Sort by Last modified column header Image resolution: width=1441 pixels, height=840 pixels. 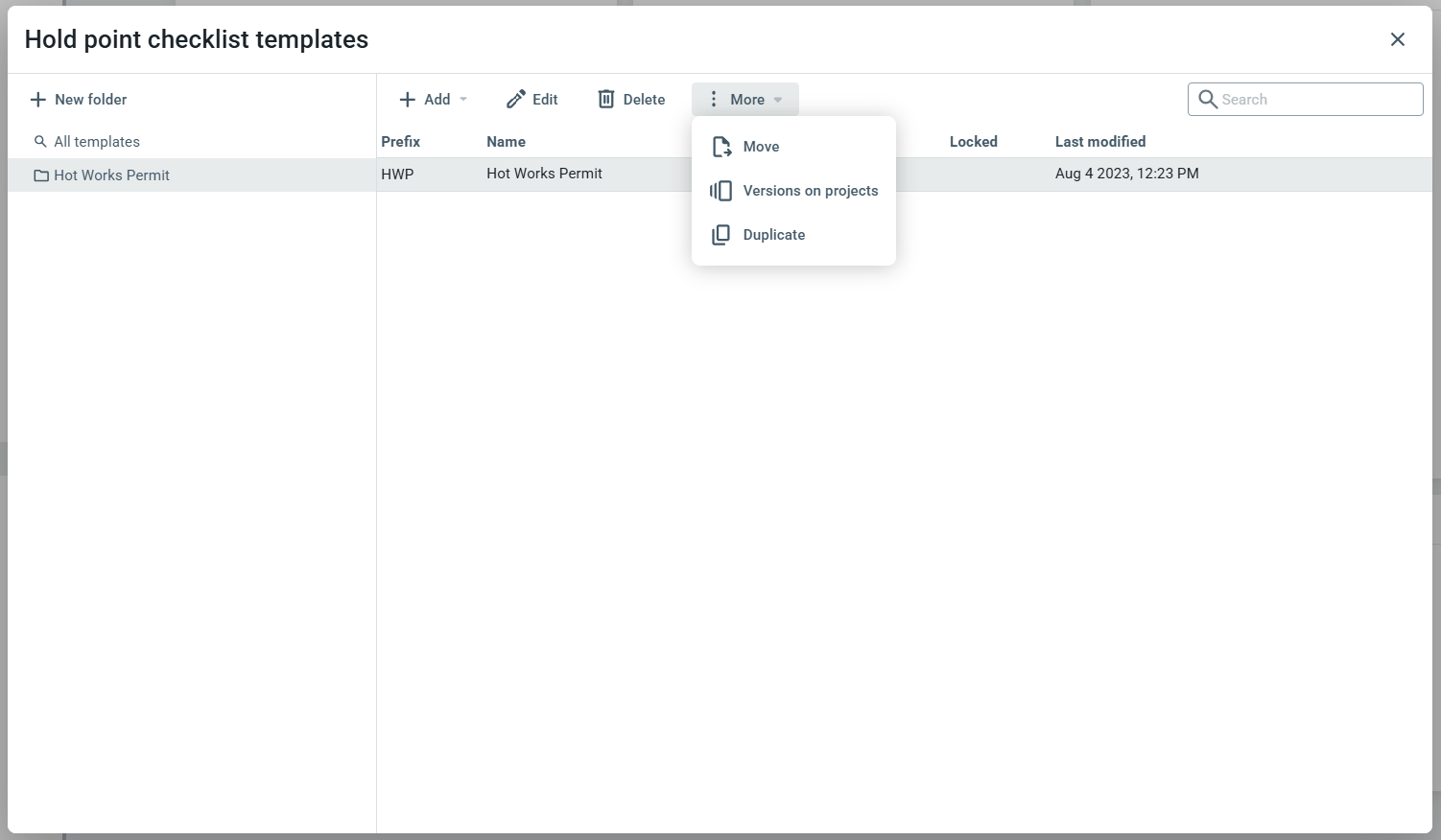pyautogui.click(x=1099, y=142)
